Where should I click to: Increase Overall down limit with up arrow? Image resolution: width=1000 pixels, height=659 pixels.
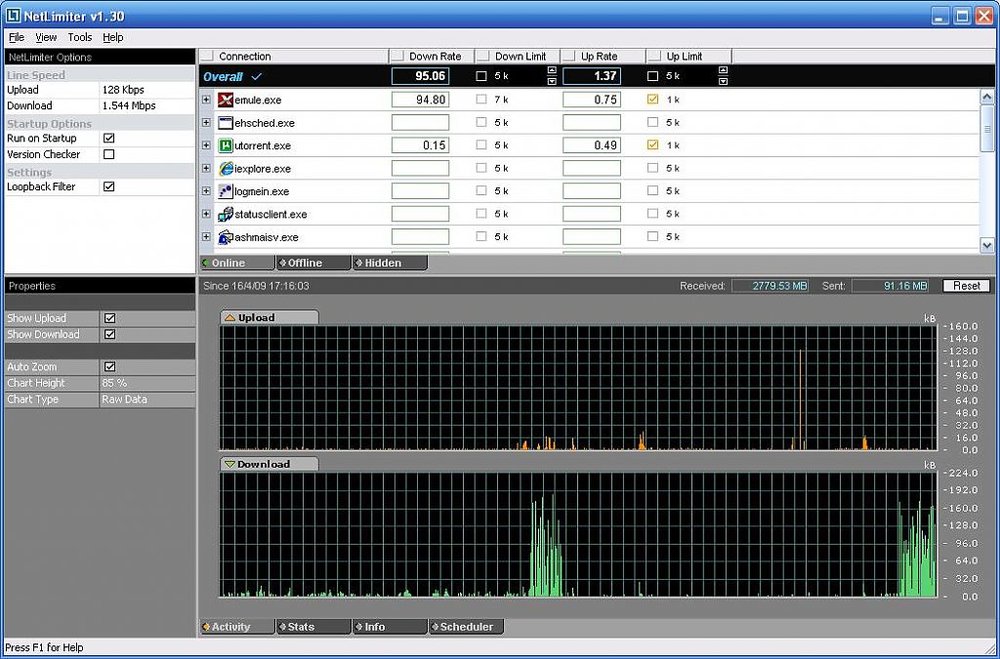552,71
